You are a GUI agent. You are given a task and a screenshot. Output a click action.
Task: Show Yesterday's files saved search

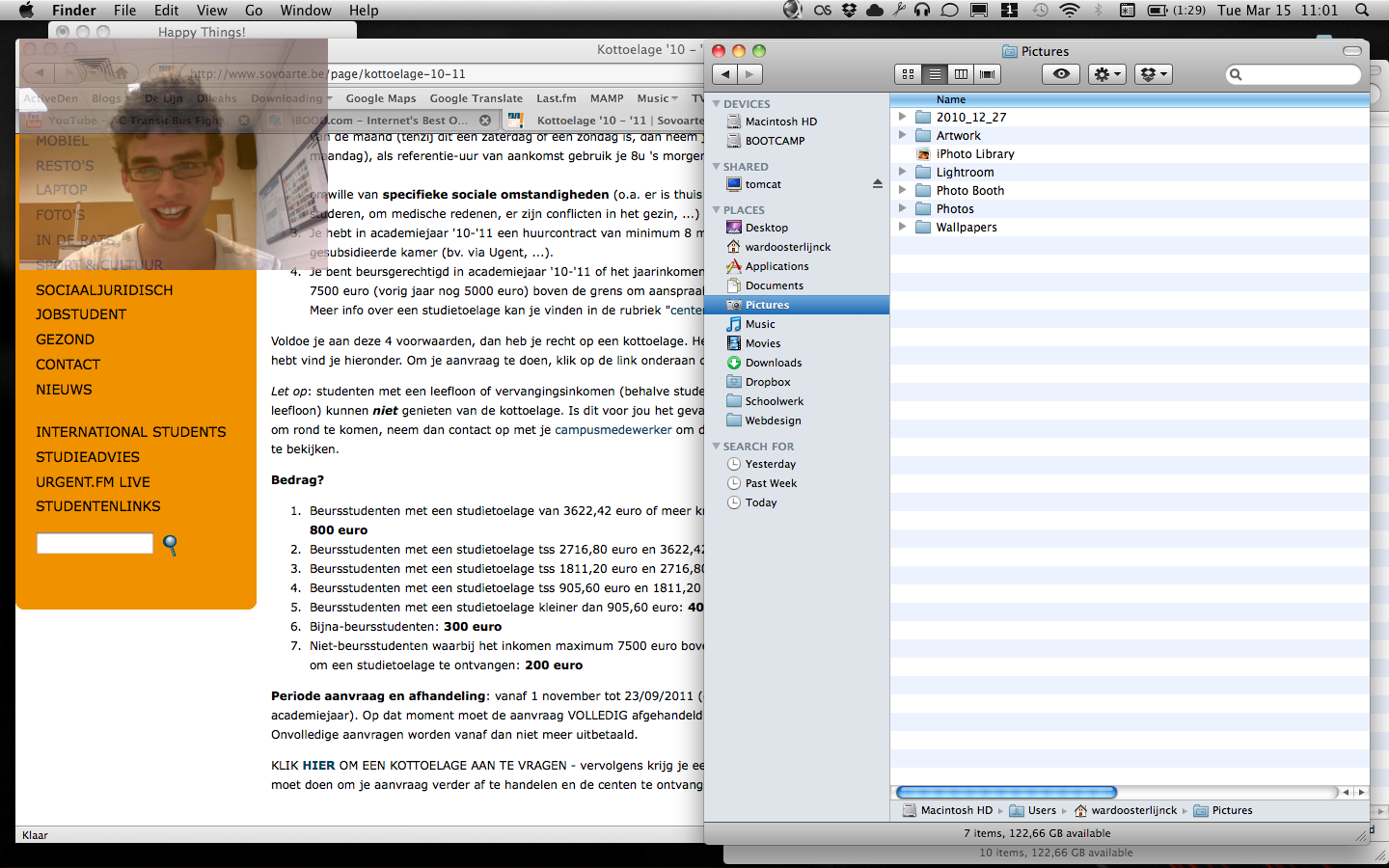[771, 464]
